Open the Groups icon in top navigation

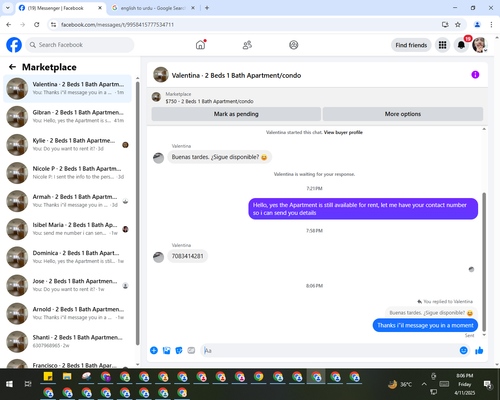point(294,45)
